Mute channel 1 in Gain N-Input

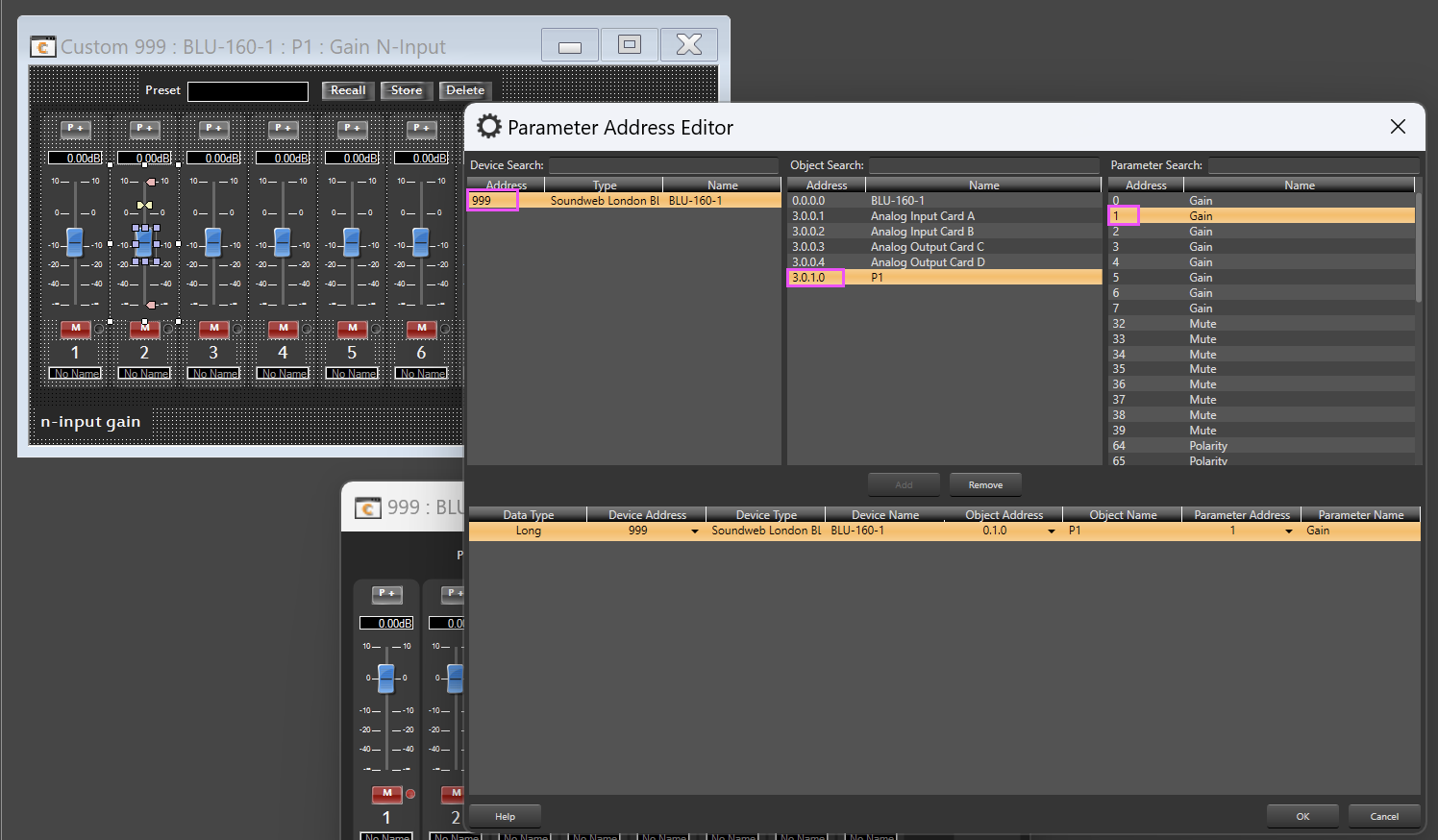tap(75, 329)
